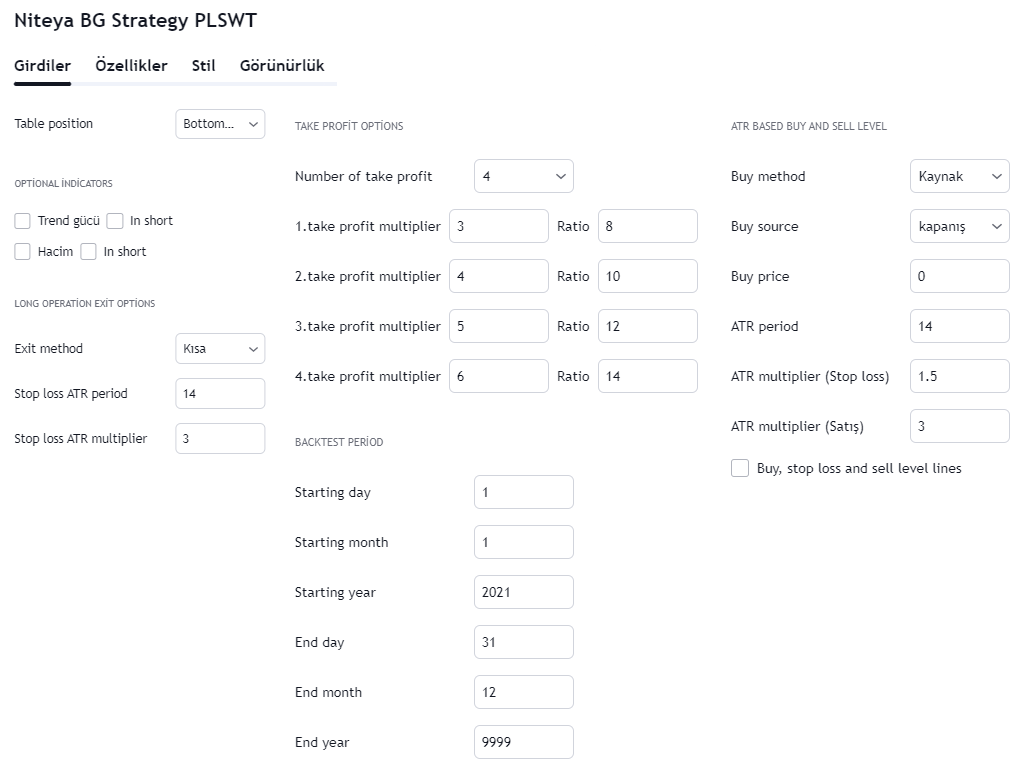
Task: Open the Stil tab
Action: 203,66
